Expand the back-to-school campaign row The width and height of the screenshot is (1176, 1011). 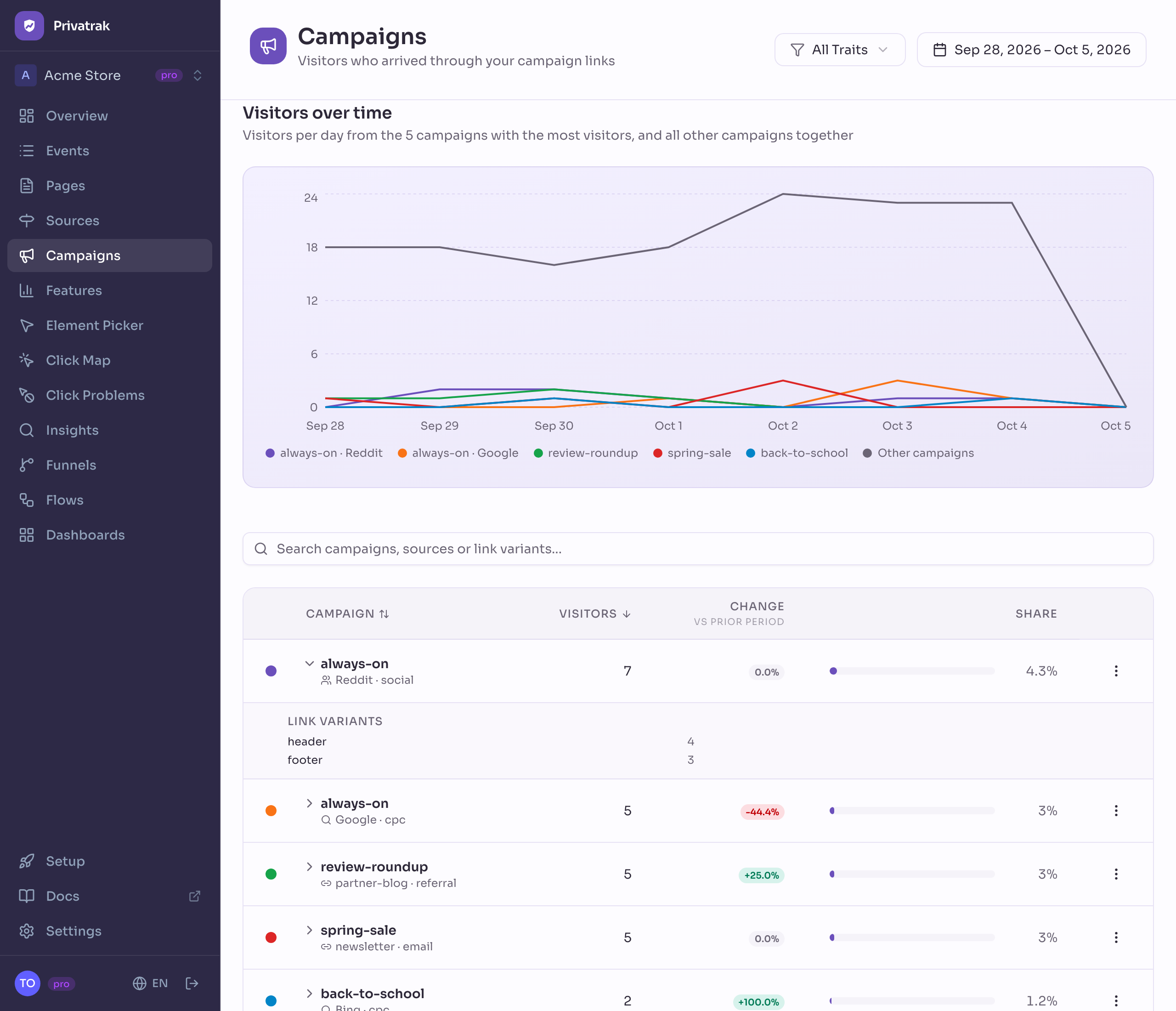(309, 993)
